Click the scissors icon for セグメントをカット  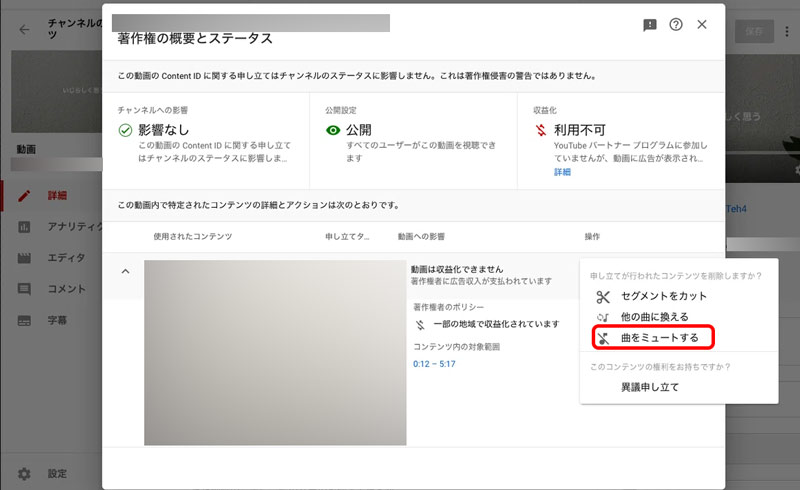pyautogui.click(x=603, y=297)
